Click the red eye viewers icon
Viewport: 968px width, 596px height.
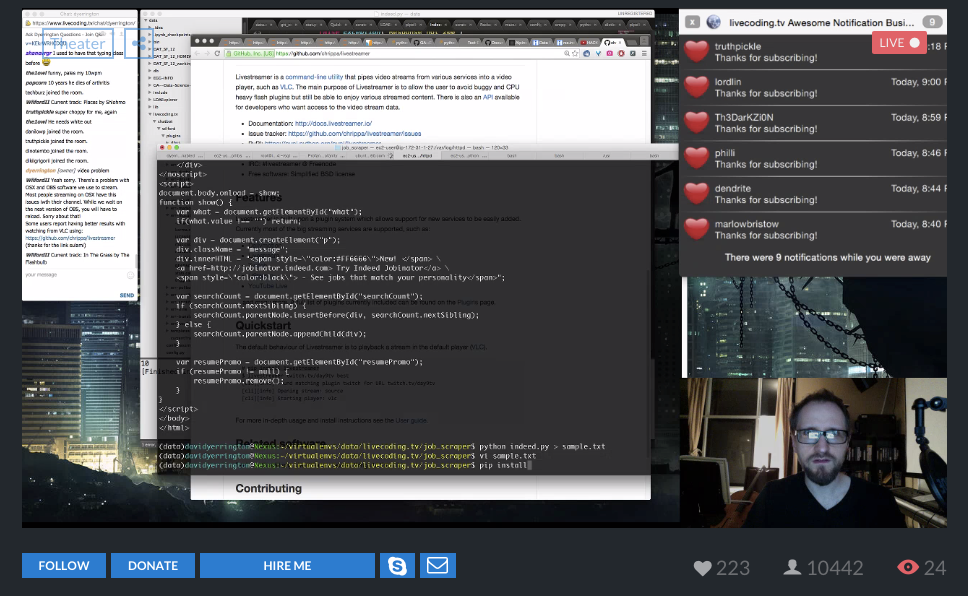pos(908,567)
